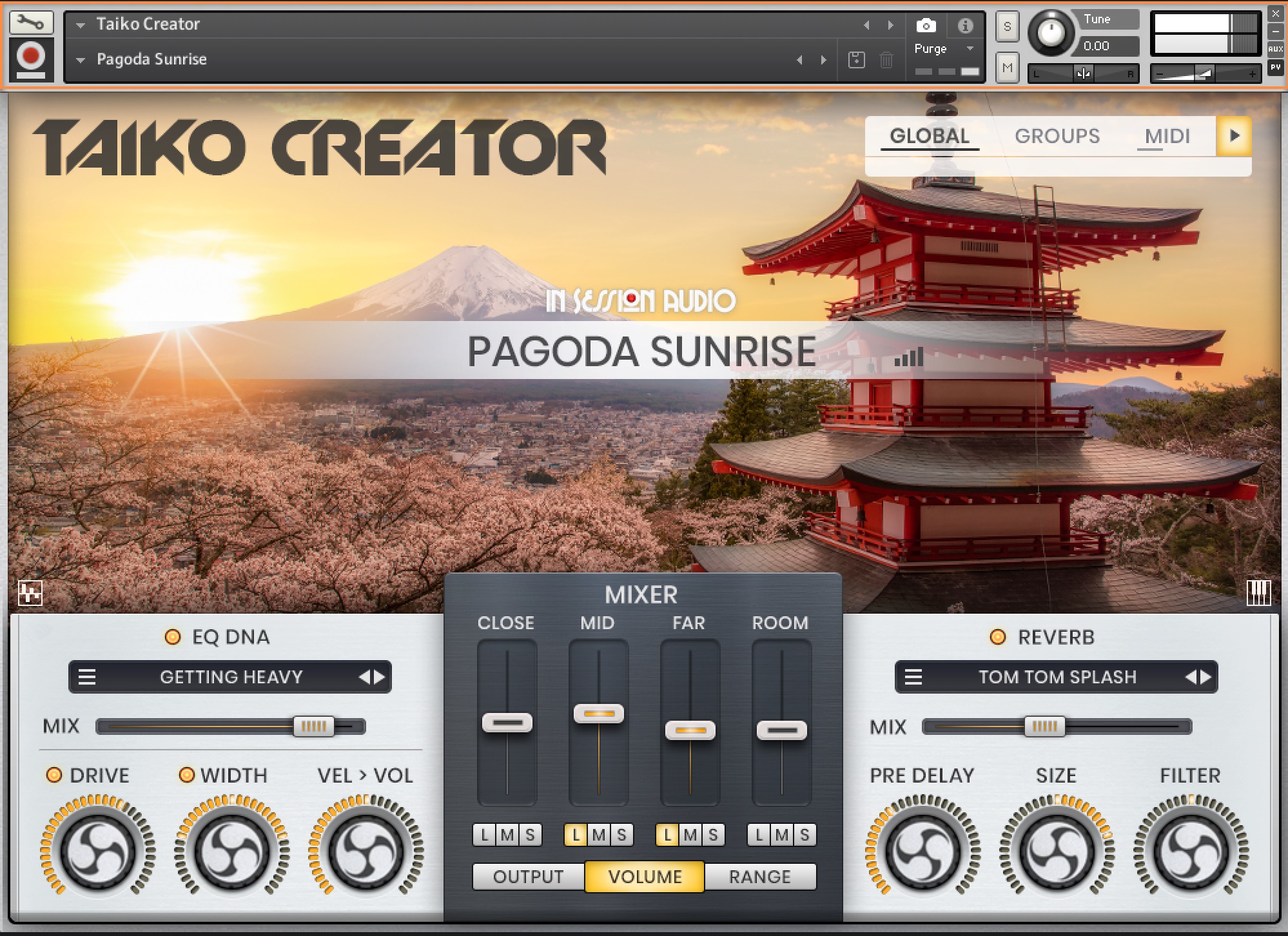This screenshot has width=1288, height=936.
Task: Open the Reverb preset list menu icon
Action: (x=913, y=677)
